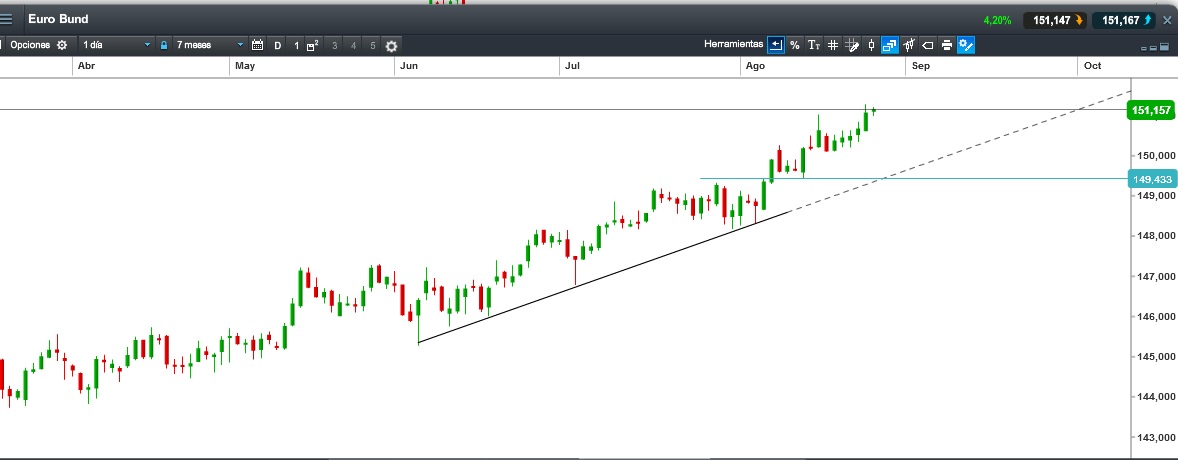Click the 145,000 price axis label
The width and height of the screenshot is (1178, 460).
[1155, 356]
